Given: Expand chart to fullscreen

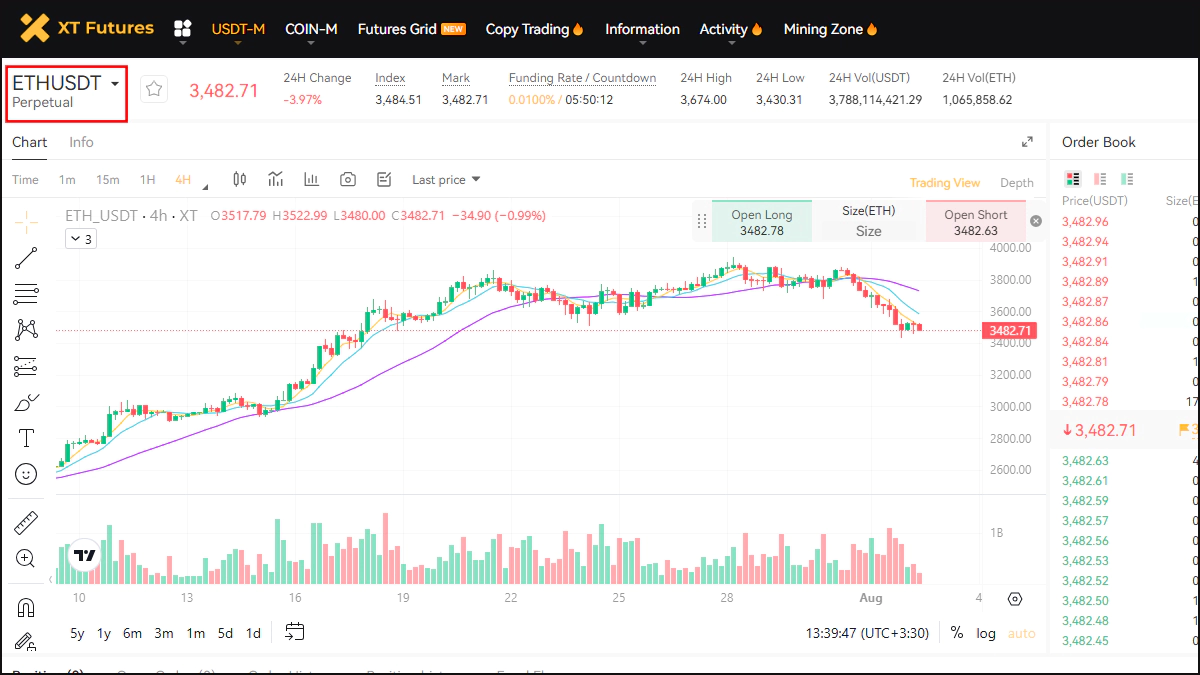Looking at the screenshot, I should [1027, 142].
